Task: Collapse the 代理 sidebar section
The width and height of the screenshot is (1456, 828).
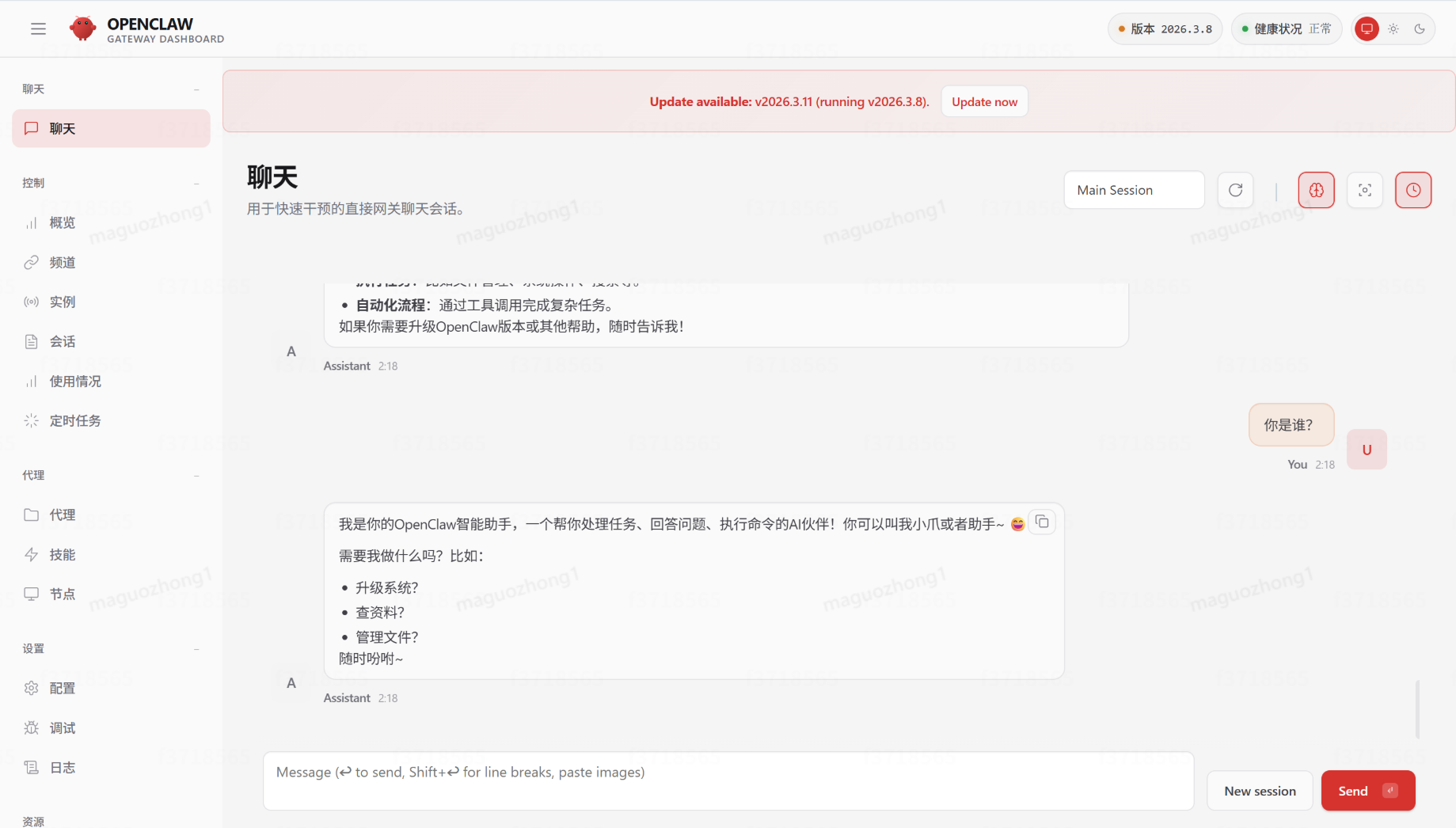Action: tap(196, 475)
